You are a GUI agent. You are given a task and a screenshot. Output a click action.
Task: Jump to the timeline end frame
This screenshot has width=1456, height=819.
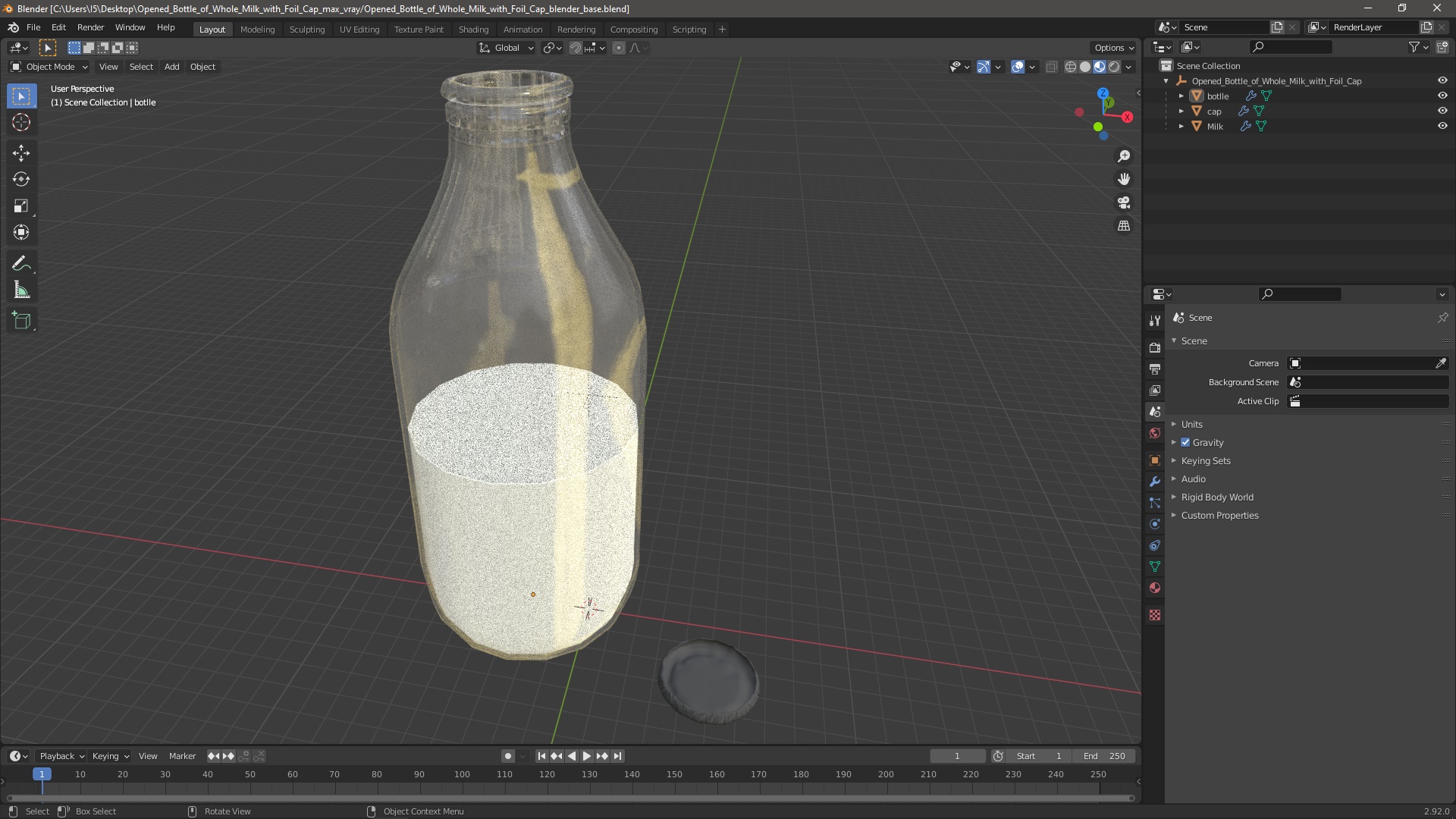tap(618, 756)
